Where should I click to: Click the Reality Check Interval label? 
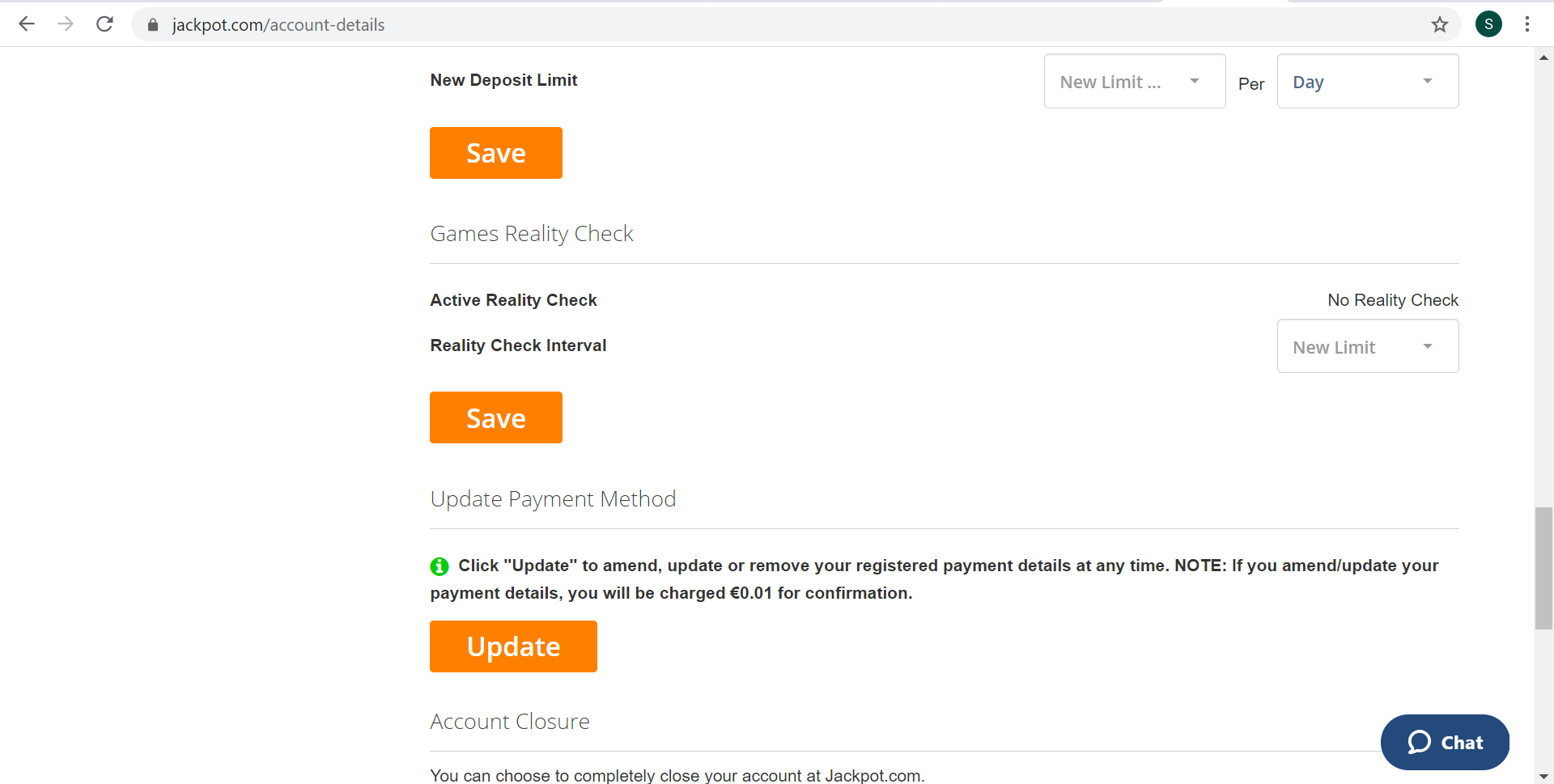click(518, 345)
